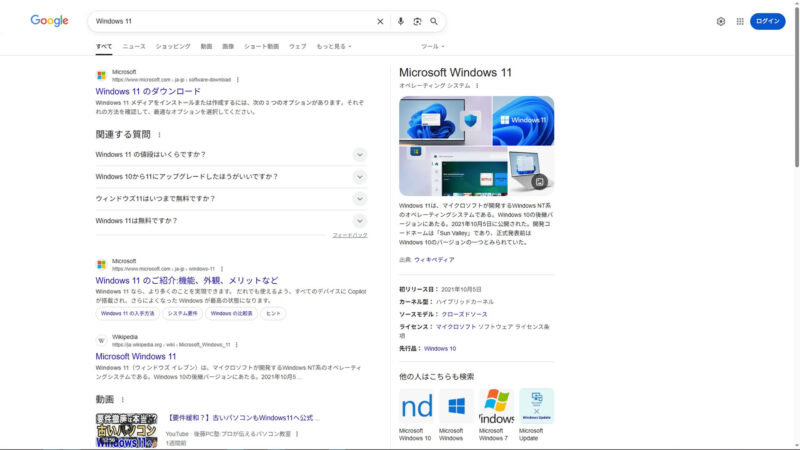Switch to the ニュース tab
This screenshot has height=450, width=800.
134,46
